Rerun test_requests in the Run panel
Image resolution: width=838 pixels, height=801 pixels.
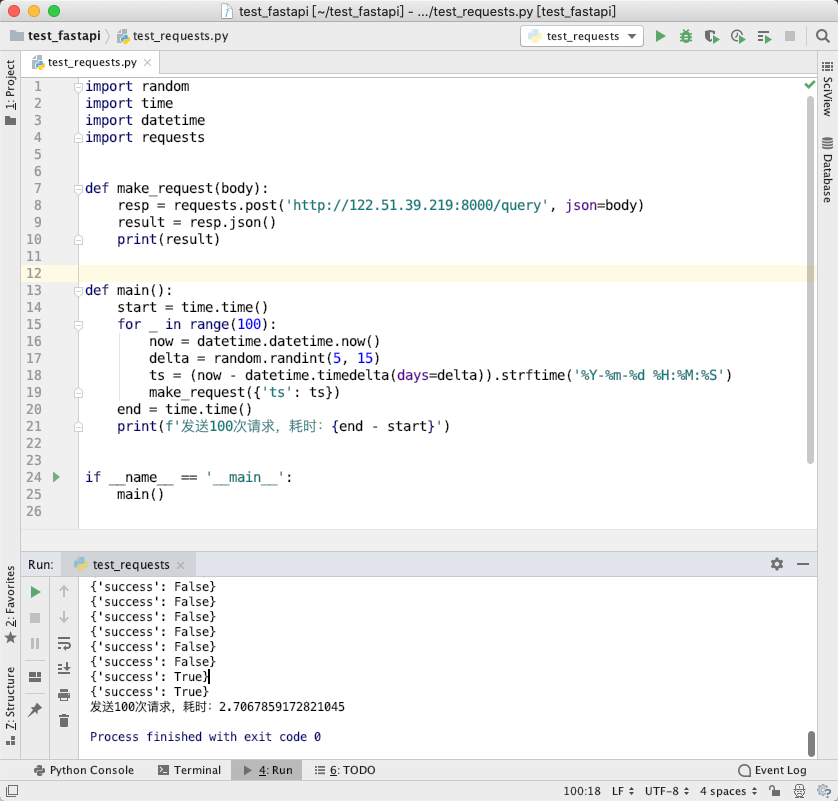[x=35, y=592]
